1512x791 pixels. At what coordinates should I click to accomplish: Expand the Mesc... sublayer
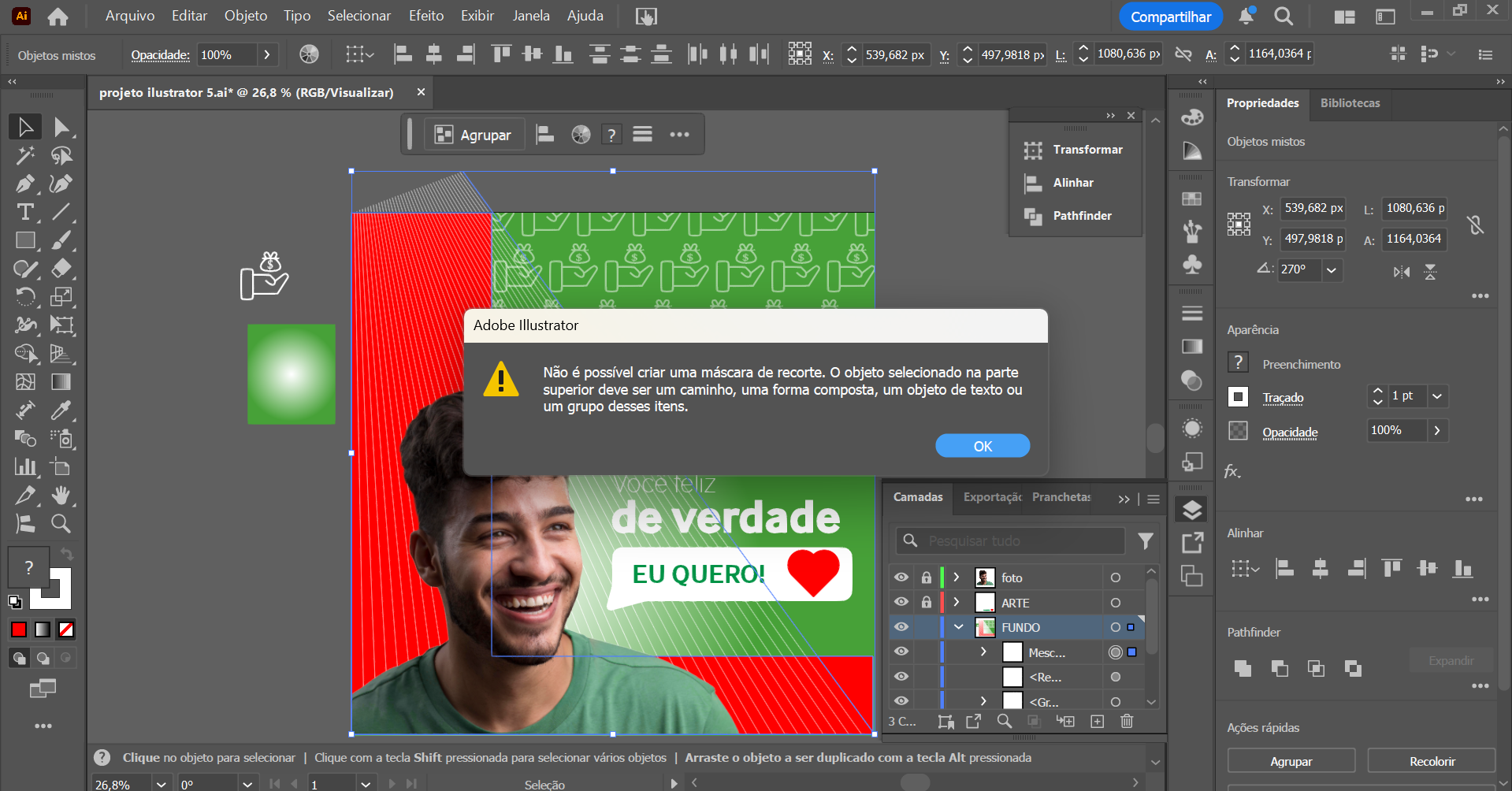983,652
